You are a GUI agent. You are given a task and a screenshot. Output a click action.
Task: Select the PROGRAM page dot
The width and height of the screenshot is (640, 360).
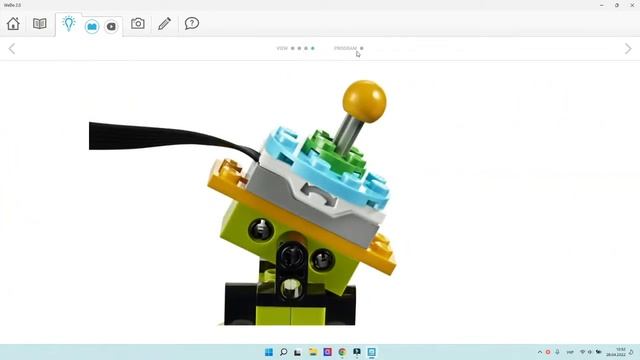[x=362, y=48]
